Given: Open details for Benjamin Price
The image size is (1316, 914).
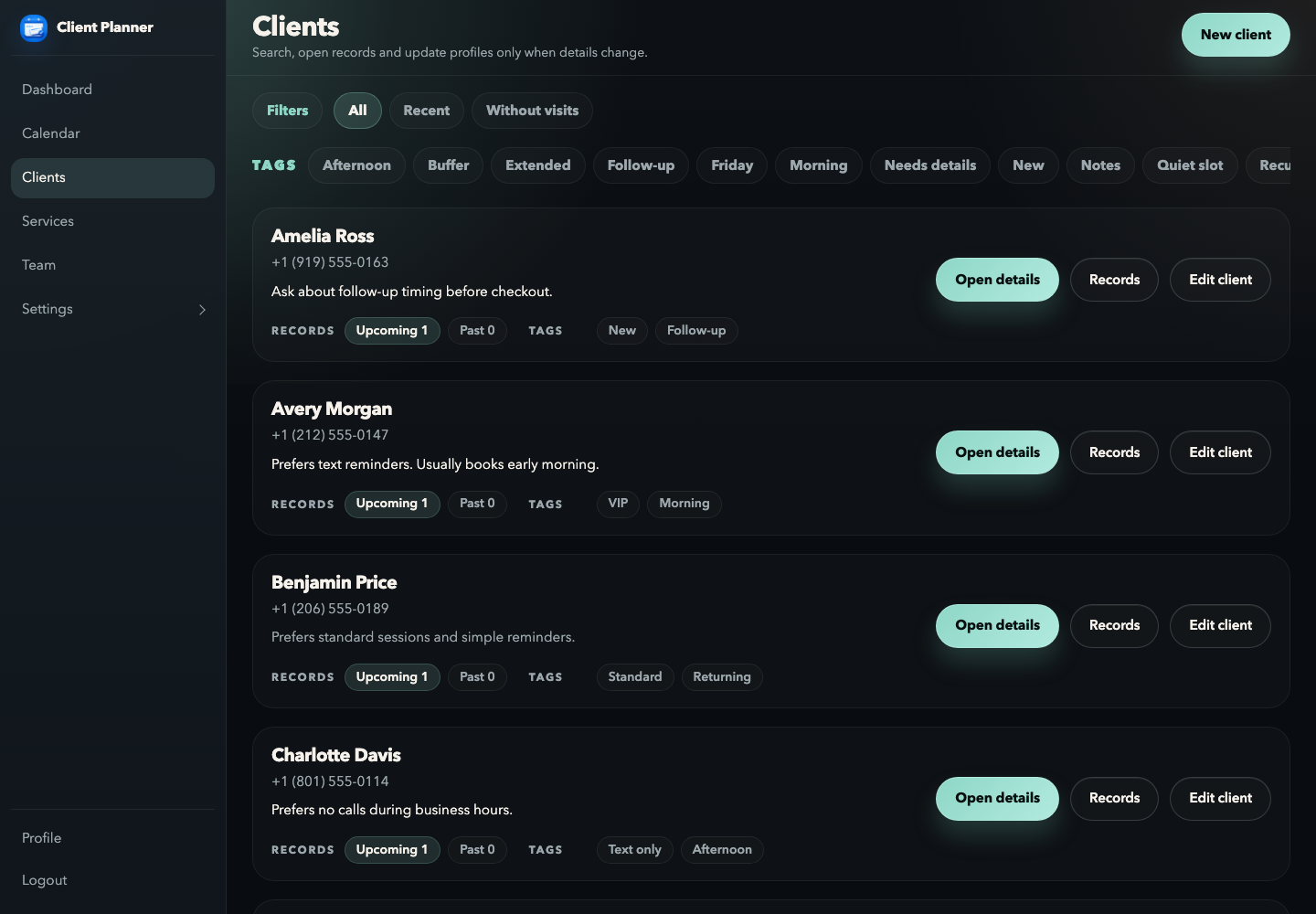Looking at the screenshot, I should [997, 625].
